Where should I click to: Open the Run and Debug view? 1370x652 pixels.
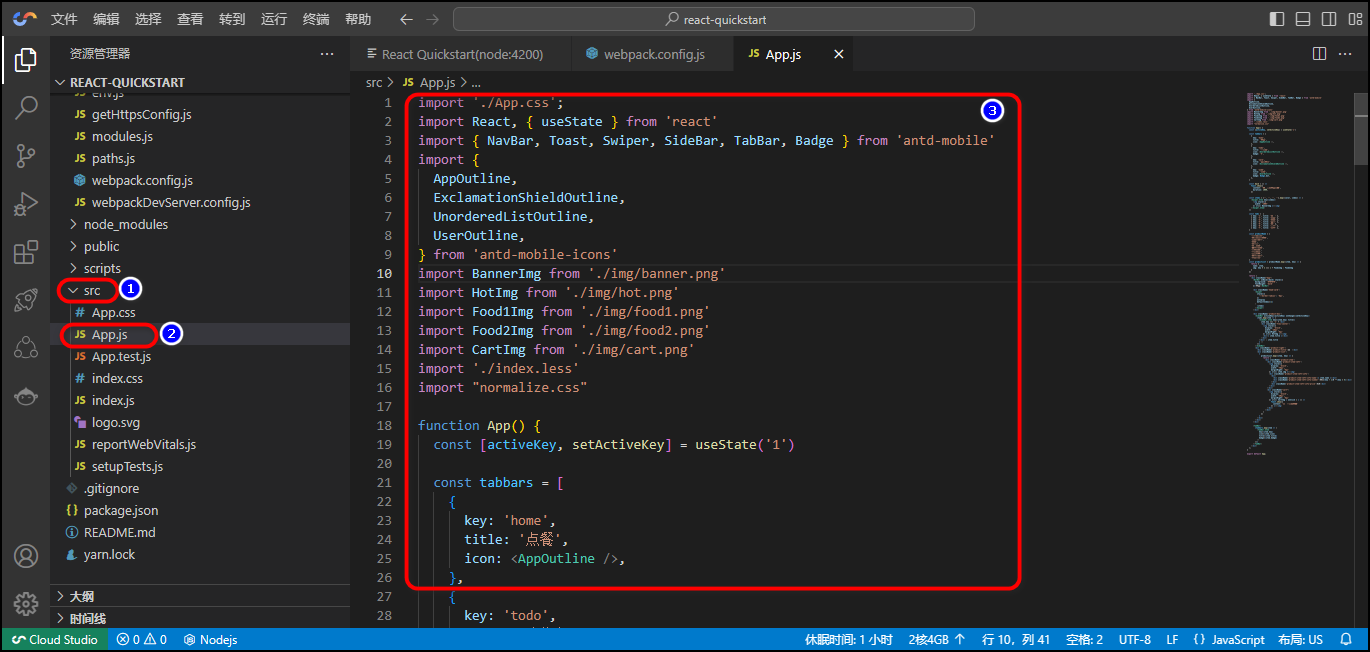[26, 205]
